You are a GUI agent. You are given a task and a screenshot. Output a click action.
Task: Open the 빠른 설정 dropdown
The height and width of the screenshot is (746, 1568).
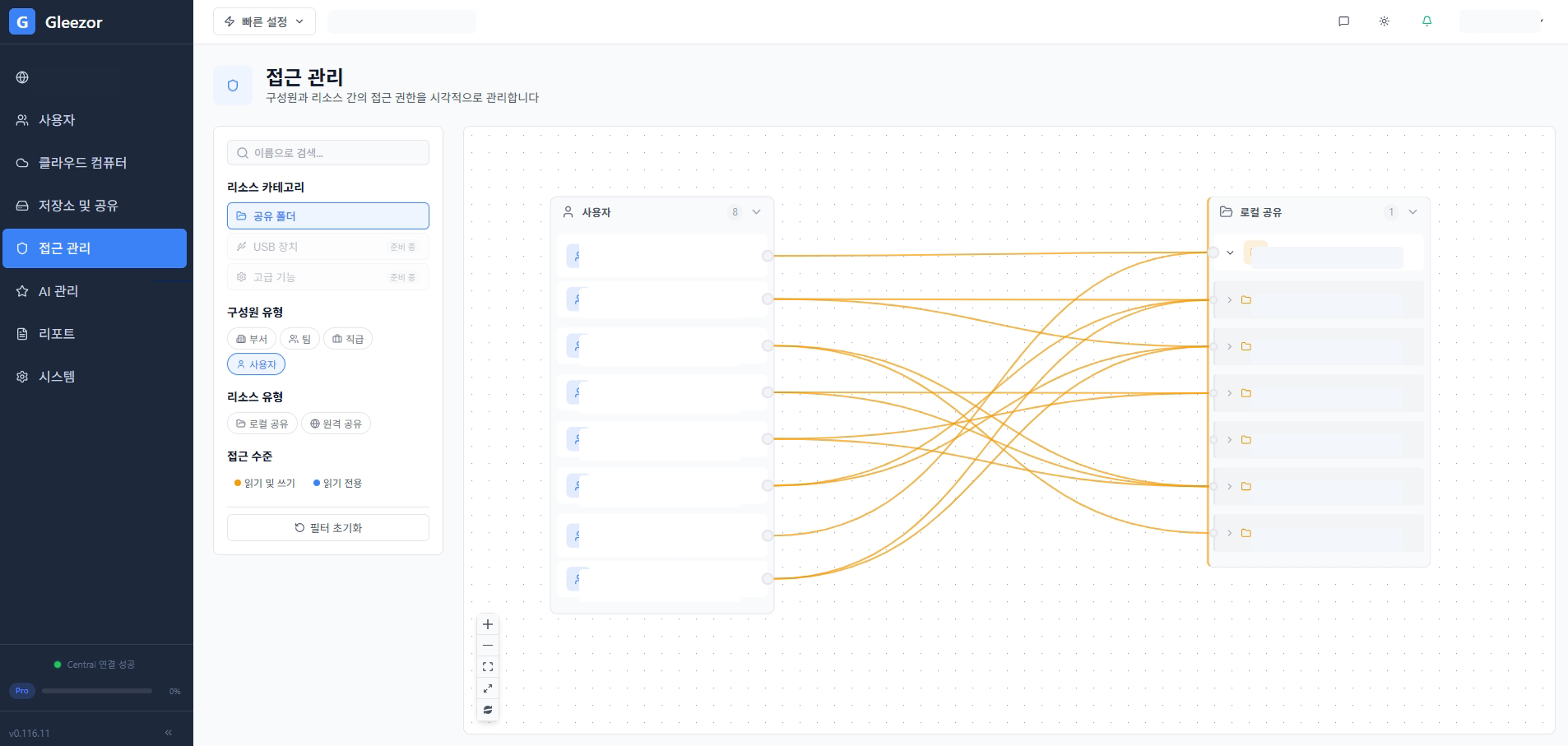pyautogui.click(x=264, y=21)
